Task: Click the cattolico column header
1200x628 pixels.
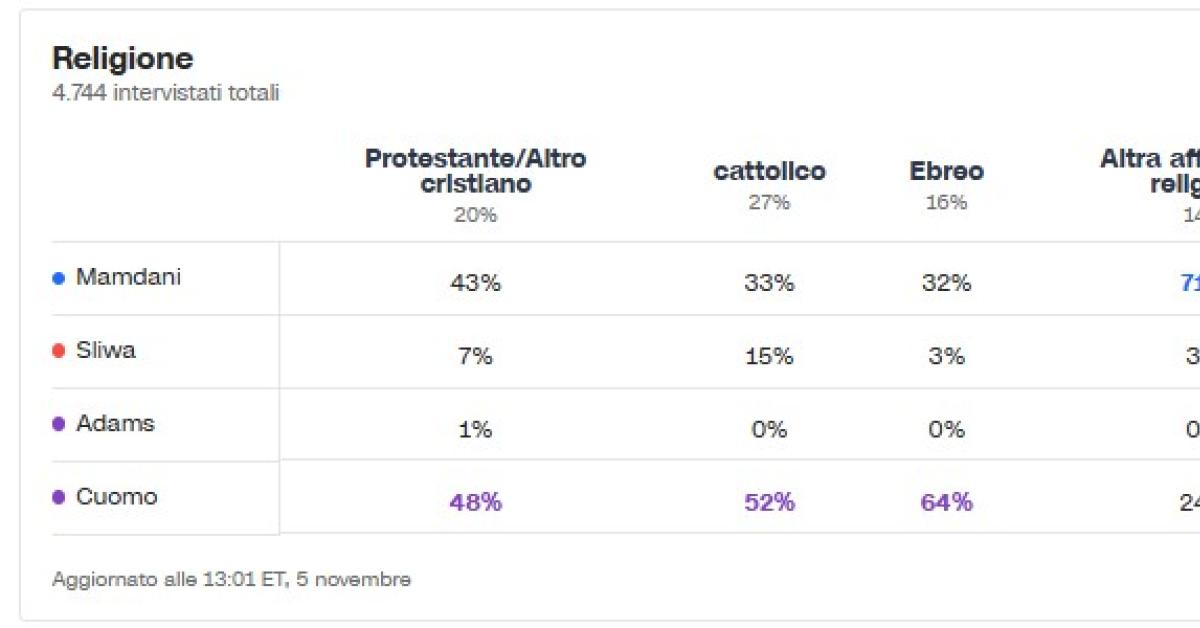Action: pyautogui.click(x=769, y=171)
